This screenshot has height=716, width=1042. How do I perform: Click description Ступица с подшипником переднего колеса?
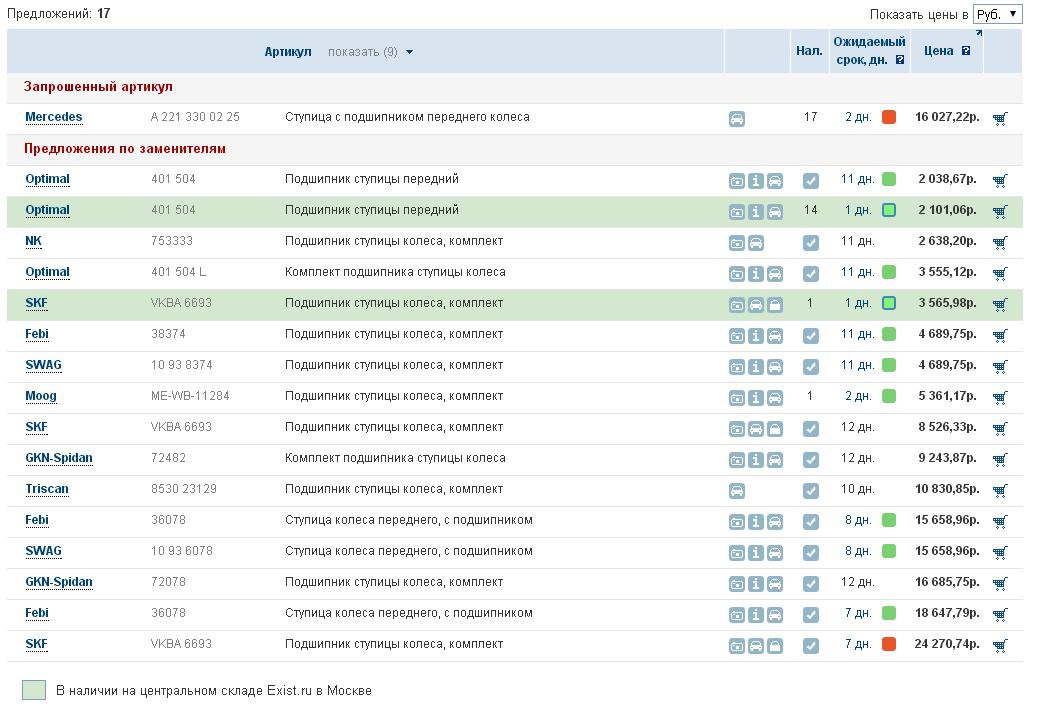[x=407, y=117]
